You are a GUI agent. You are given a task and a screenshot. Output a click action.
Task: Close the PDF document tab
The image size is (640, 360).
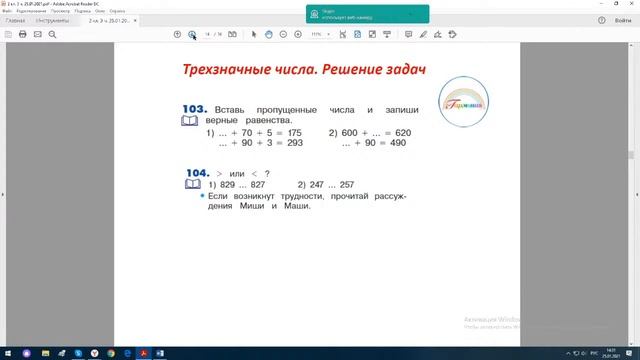135,20
